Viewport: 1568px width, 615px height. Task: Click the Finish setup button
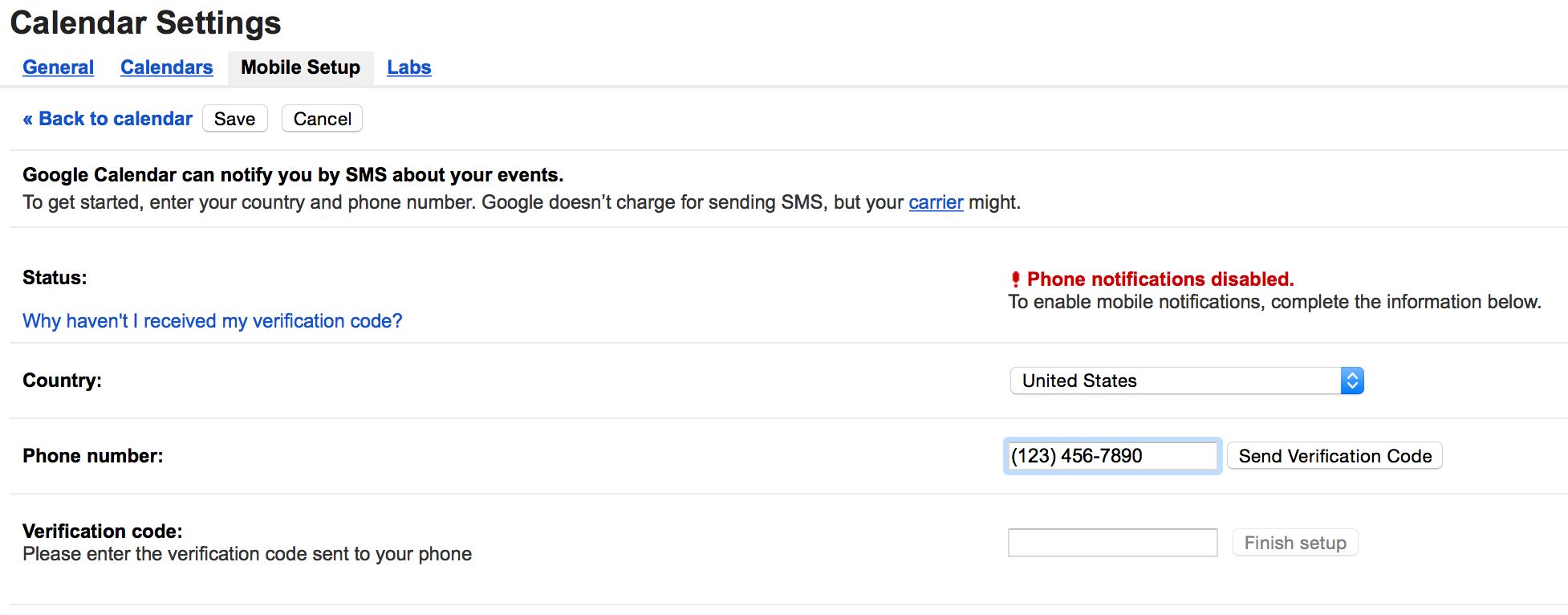pyautogui.click(x=1294, y=543)
